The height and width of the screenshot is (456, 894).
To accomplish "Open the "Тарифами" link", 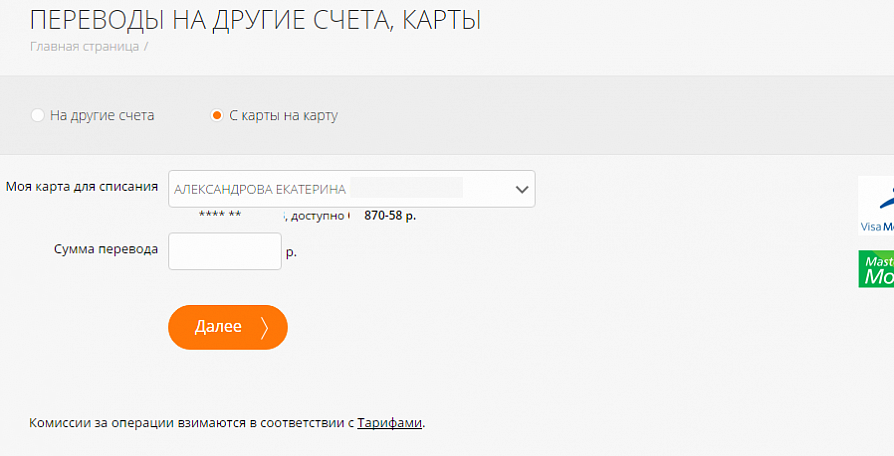I will tap(389, 422).
